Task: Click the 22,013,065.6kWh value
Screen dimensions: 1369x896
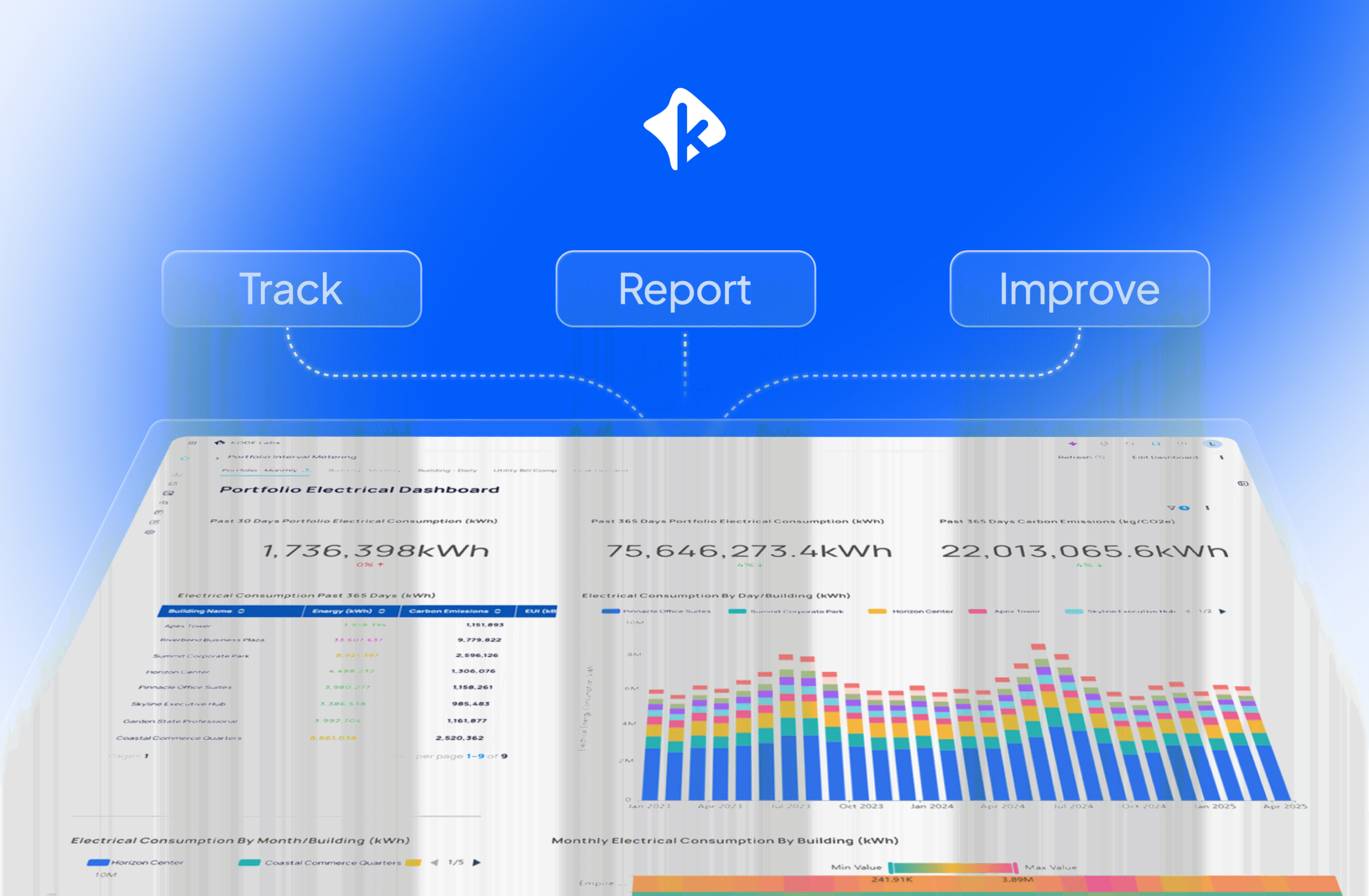Action: (1085, 551)
